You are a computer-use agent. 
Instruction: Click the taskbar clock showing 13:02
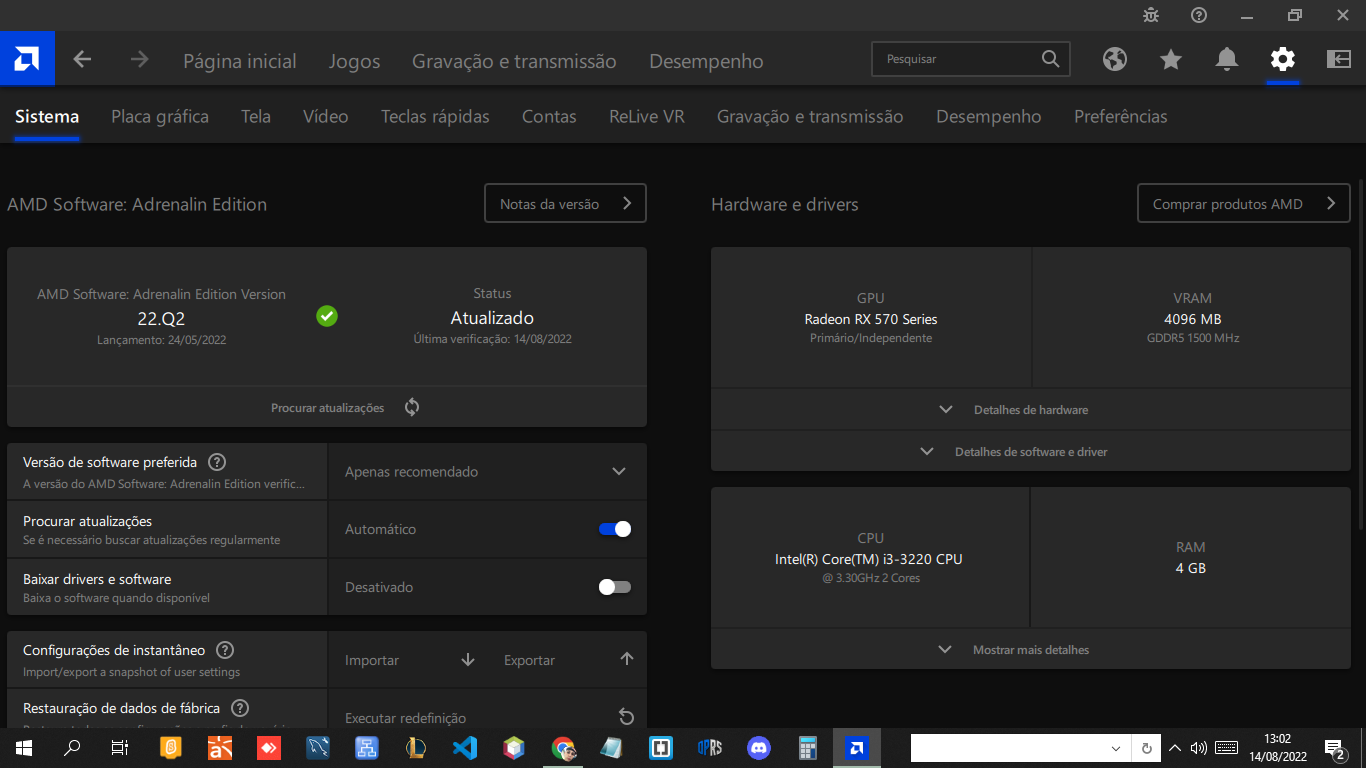1277,747
